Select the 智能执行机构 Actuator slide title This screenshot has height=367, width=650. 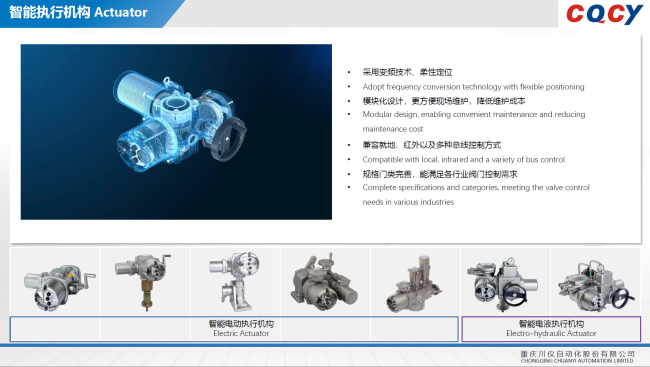click(78, 12)
